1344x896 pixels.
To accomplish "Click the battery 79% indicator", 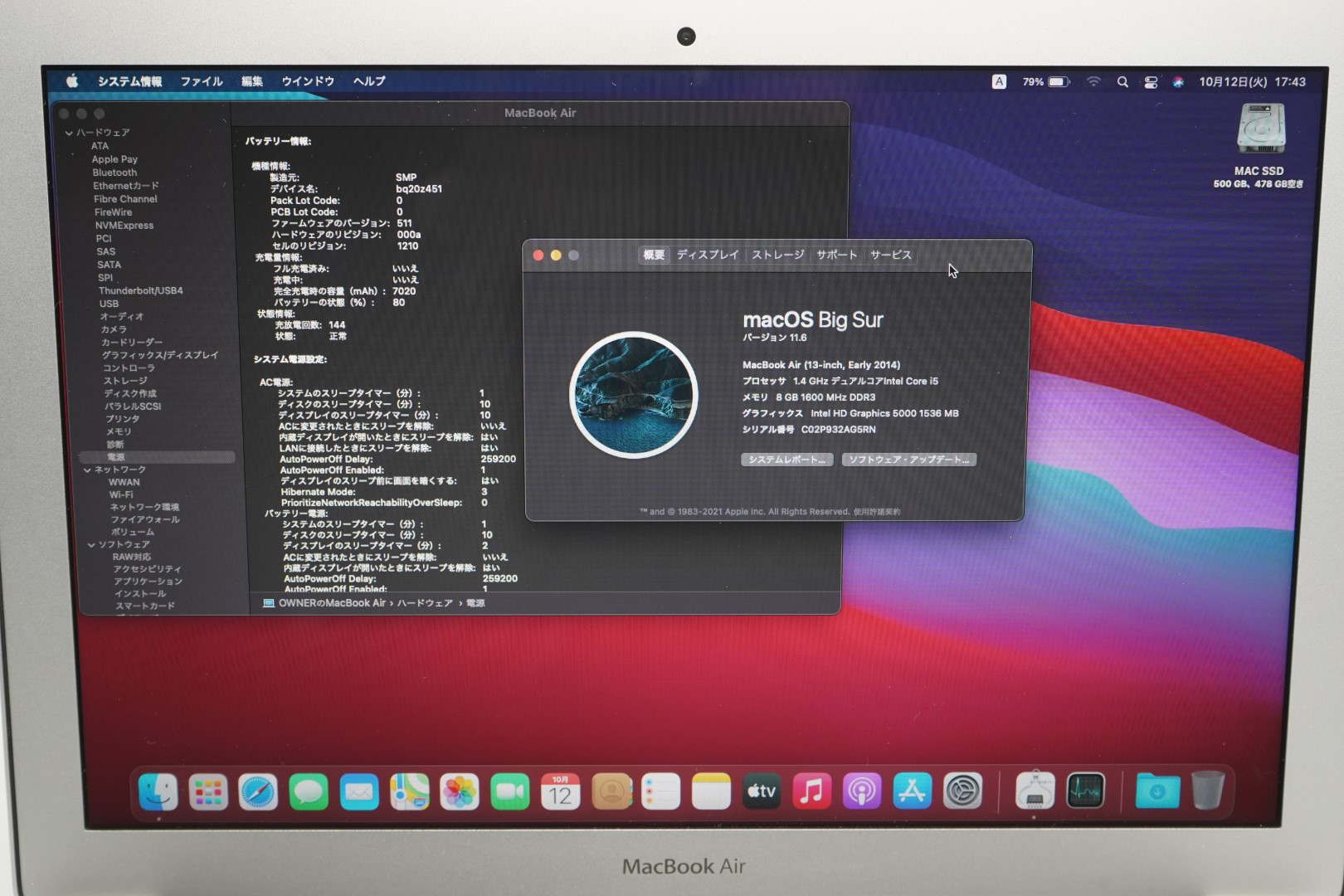I will click(x=1045, y=82).
